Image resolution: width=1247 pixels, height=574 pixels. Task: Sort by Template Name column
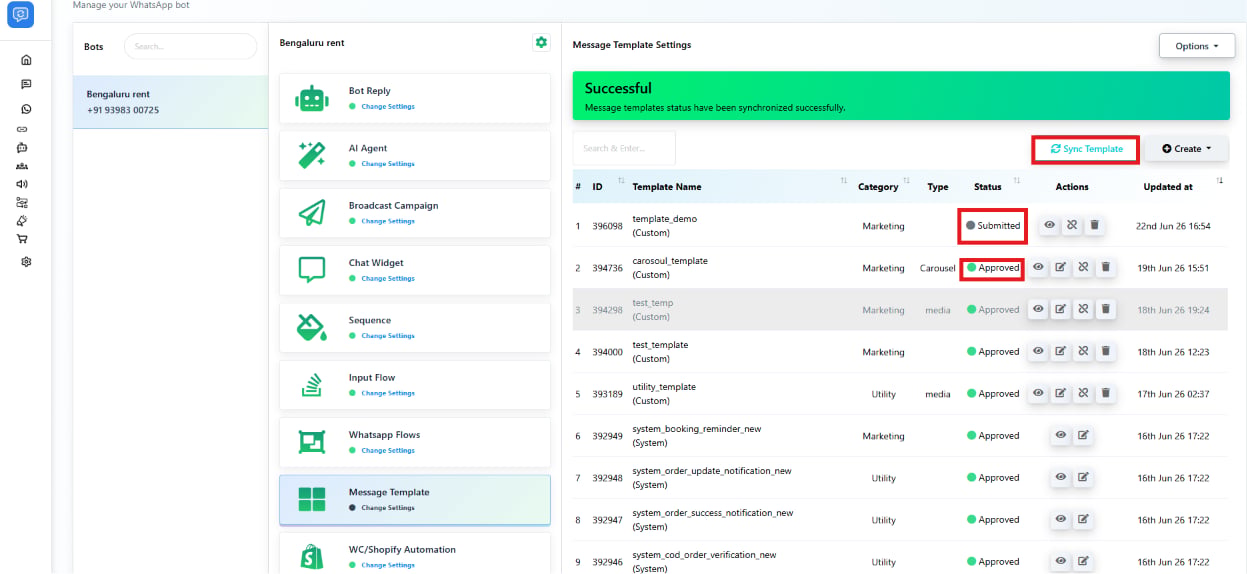(844, 181)
